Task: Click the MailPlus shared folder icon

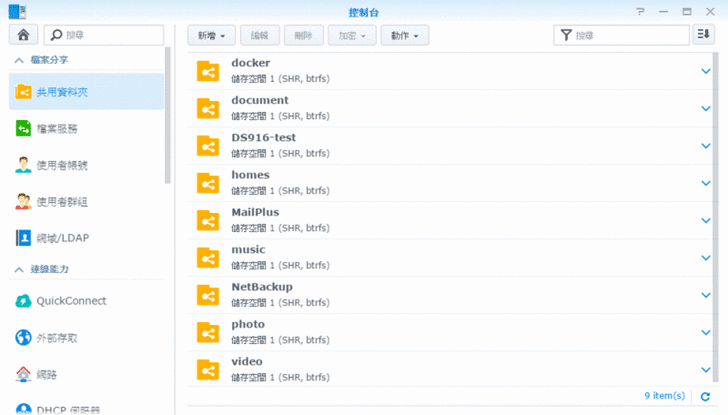Action: click(x=208, y=220)
